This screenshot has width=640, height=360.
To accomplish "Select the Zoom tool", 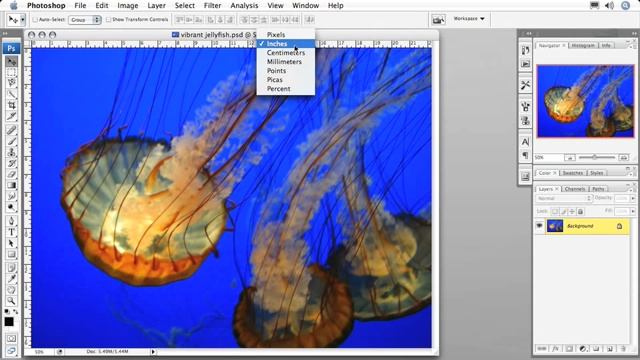I will pyautogui.click(x=11, y=301).
